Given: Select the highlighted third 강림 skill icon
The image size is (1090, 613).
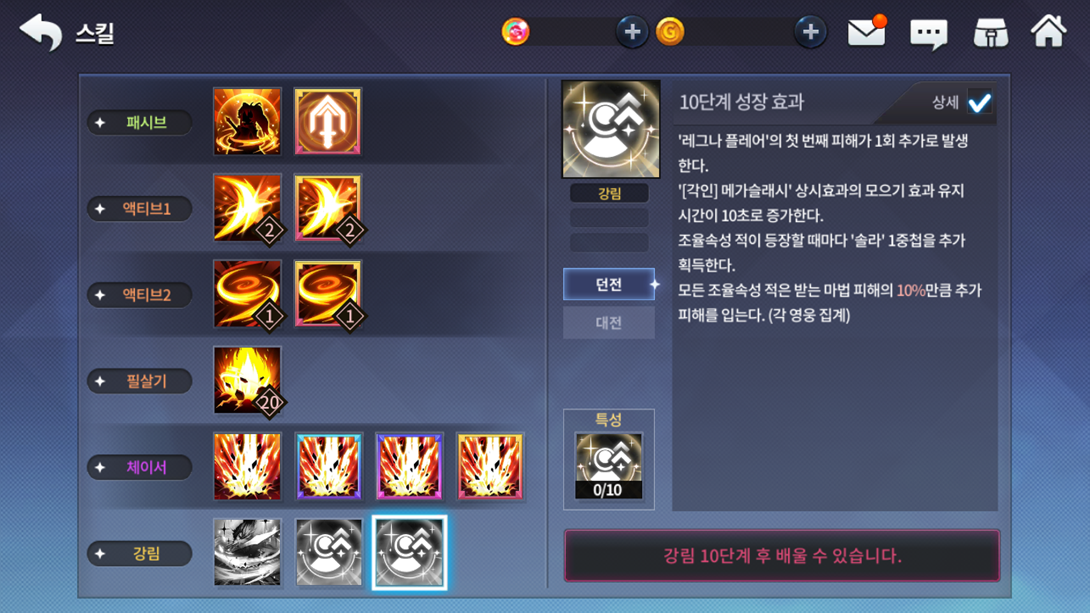Looking at the screenshot, I should pyautogui.click(x=409, y=553).
